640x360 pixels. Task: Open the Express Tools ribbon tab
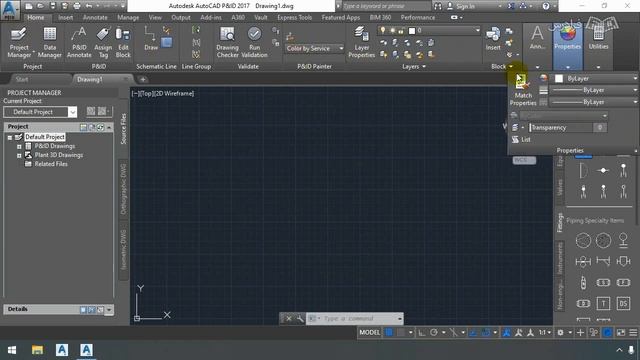(x=294, y=18)
